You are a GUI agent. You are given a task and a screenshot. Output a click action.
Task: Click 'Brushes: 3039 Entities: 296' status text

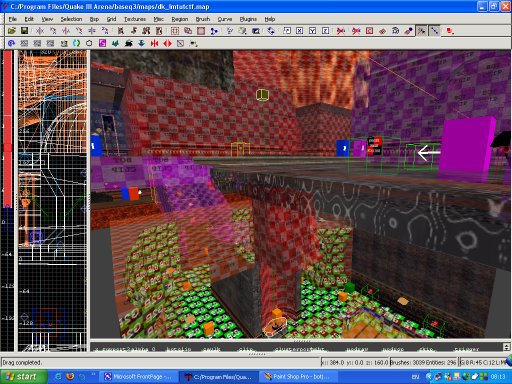tap(423, 362)
